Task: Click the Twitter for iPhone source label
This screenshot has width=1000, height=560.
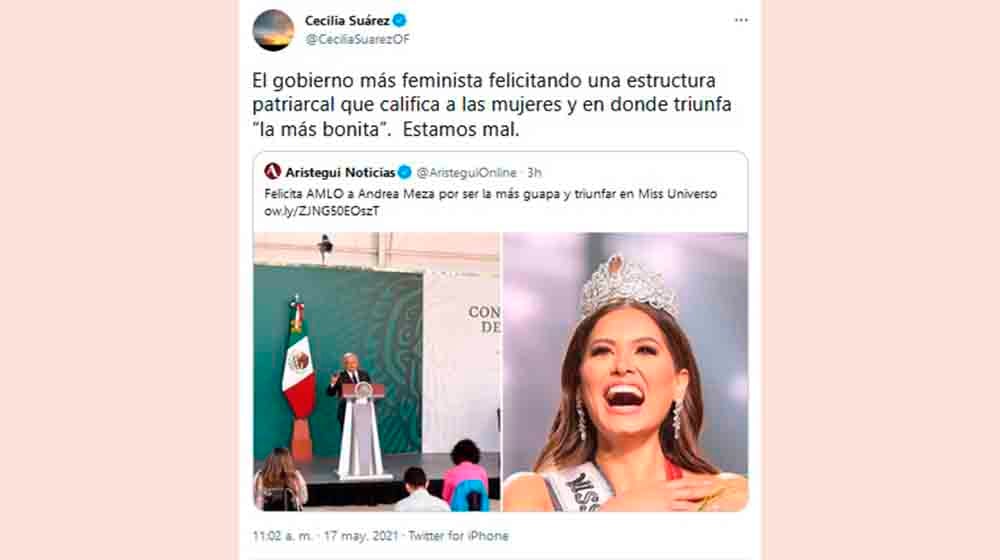Action: (x=459, y=536)
